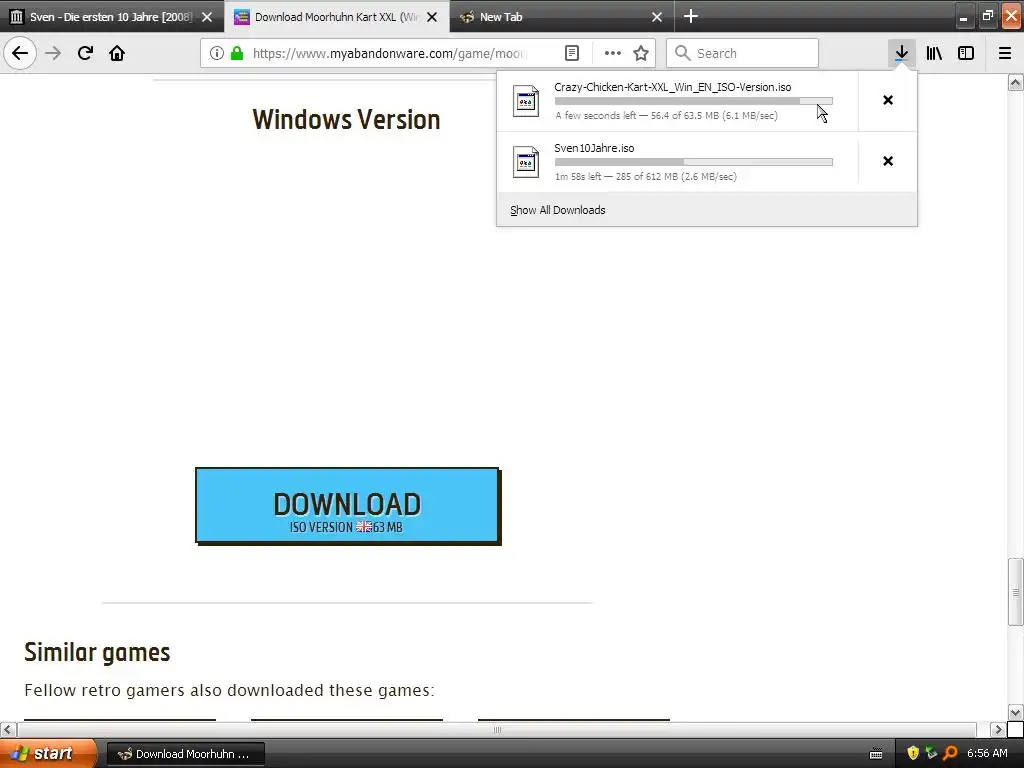This screenshot has width=1024, height=768.
Task: Click the on-screen keyboard tray icon
Action: pyautogui.click(x=876, y=754)
